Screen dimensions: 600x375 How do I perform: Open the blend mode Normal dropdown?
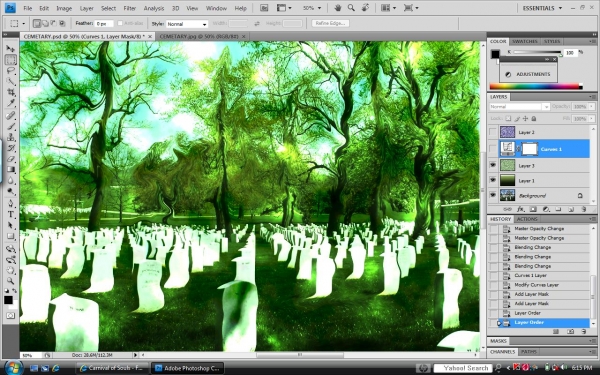(x=519, y=107)
